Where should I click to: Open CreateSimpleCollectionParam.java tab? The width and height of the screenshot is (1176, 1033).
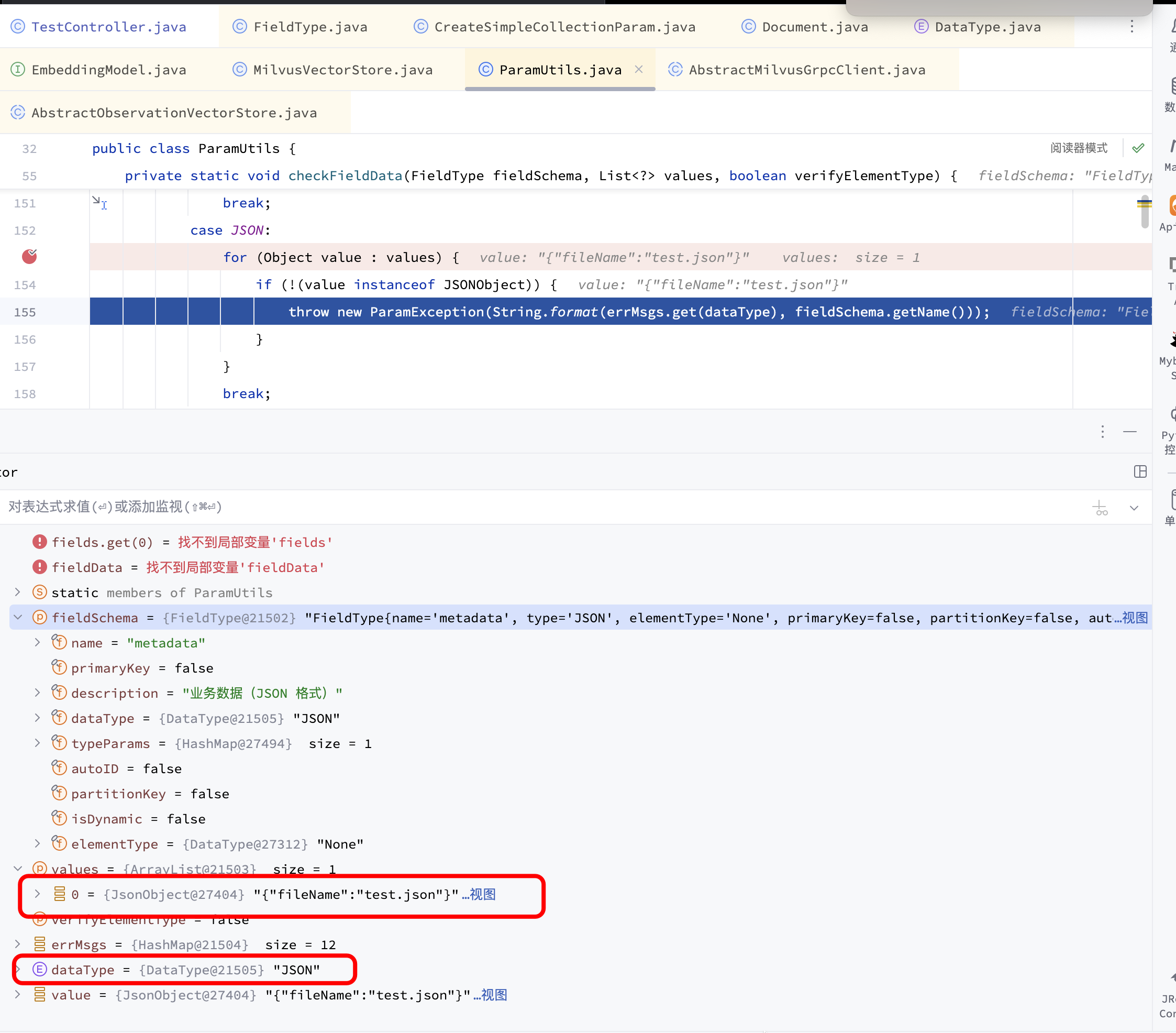coord(554,27)
